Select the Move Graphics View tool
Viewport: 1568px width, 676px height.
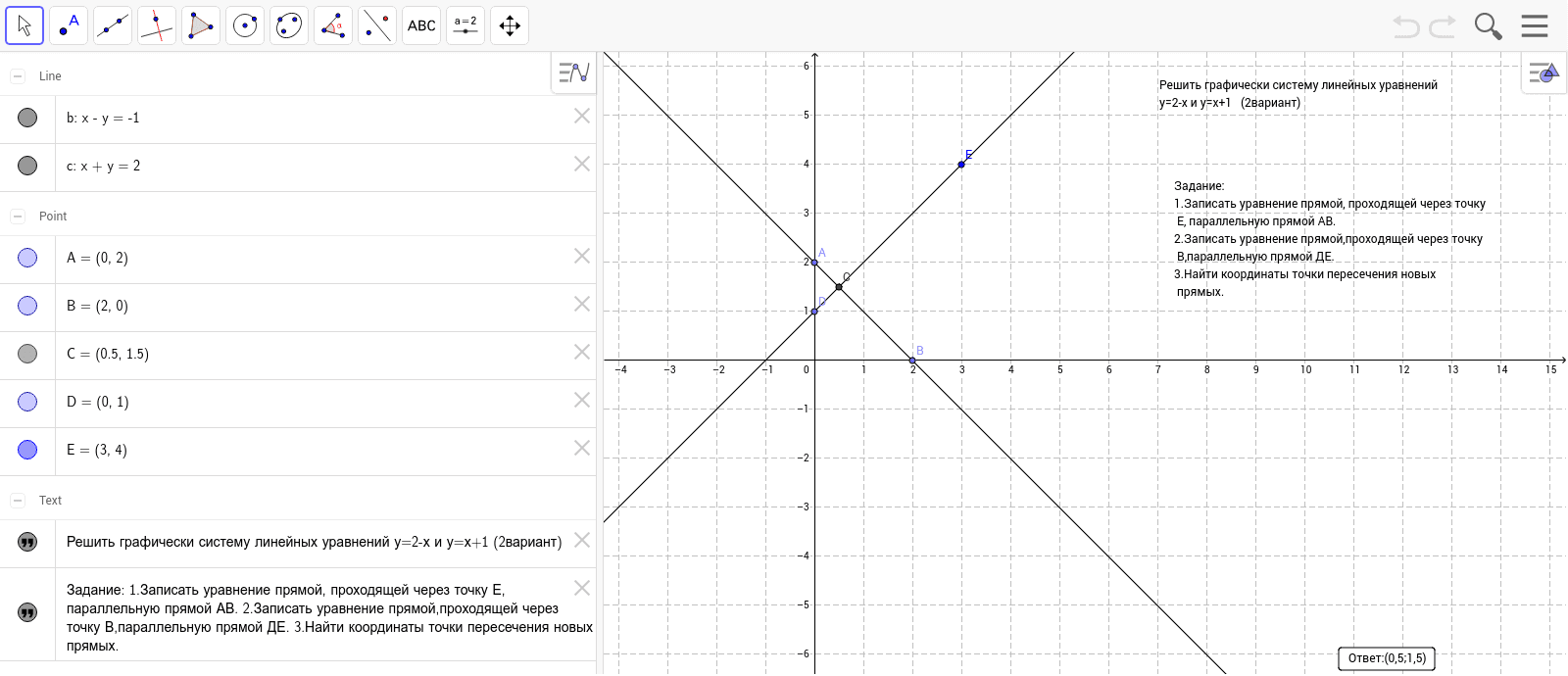510,25
